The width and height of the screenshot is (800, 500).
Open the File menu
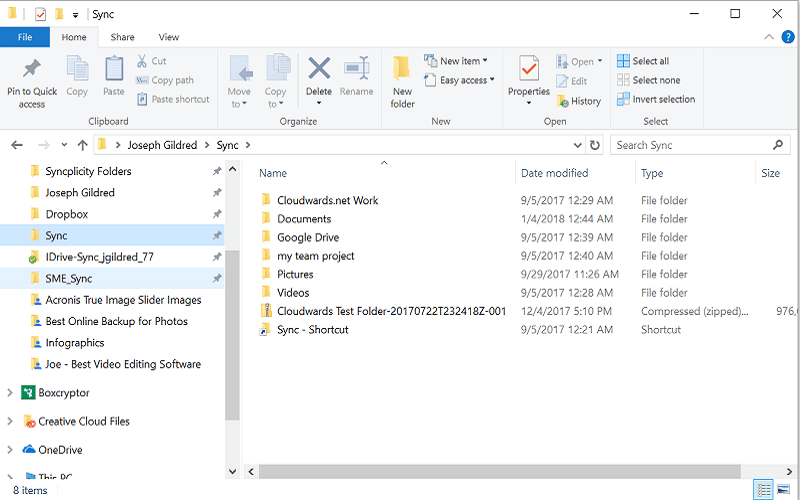click(25, 37)
